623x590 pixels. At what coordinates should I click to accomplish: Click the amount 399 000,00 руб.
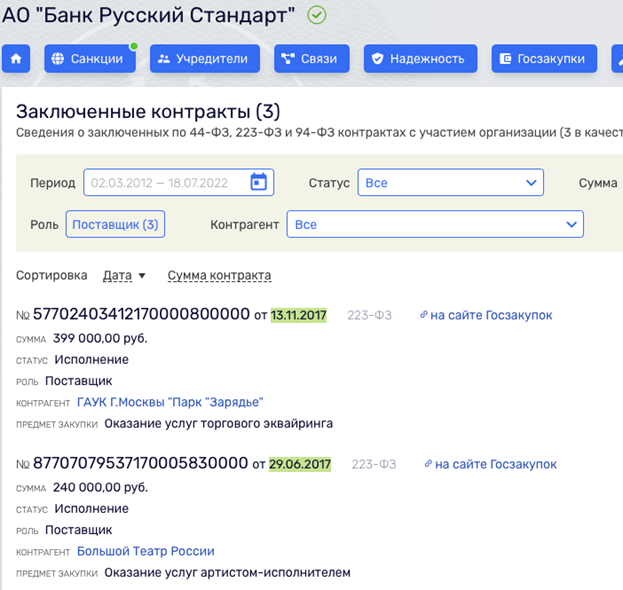[x=100, y=338]
